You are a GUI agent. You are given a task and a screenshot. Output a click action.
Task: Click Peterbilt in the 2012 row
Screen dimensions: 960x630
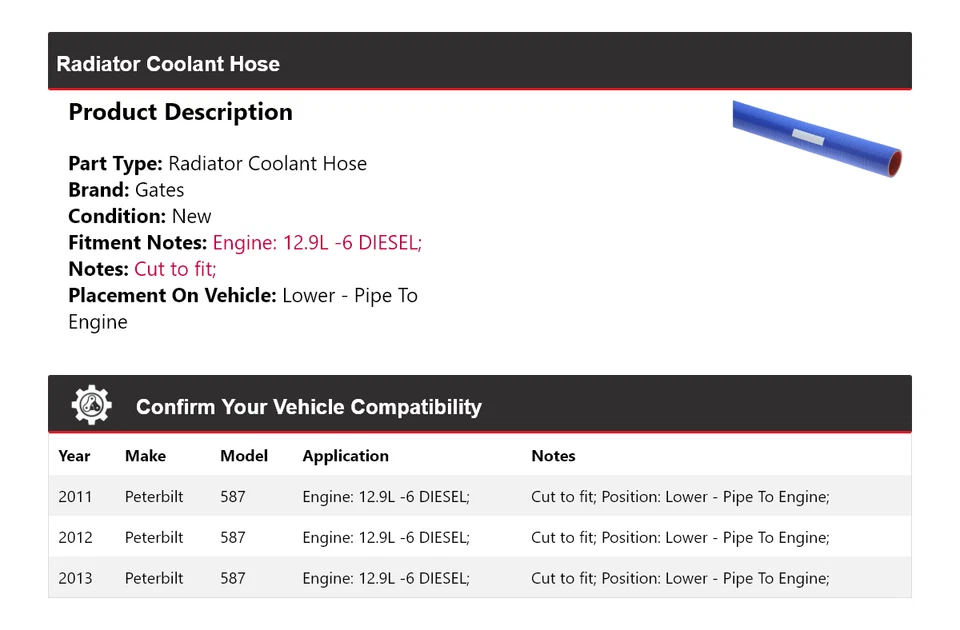(x=154, y=538)
